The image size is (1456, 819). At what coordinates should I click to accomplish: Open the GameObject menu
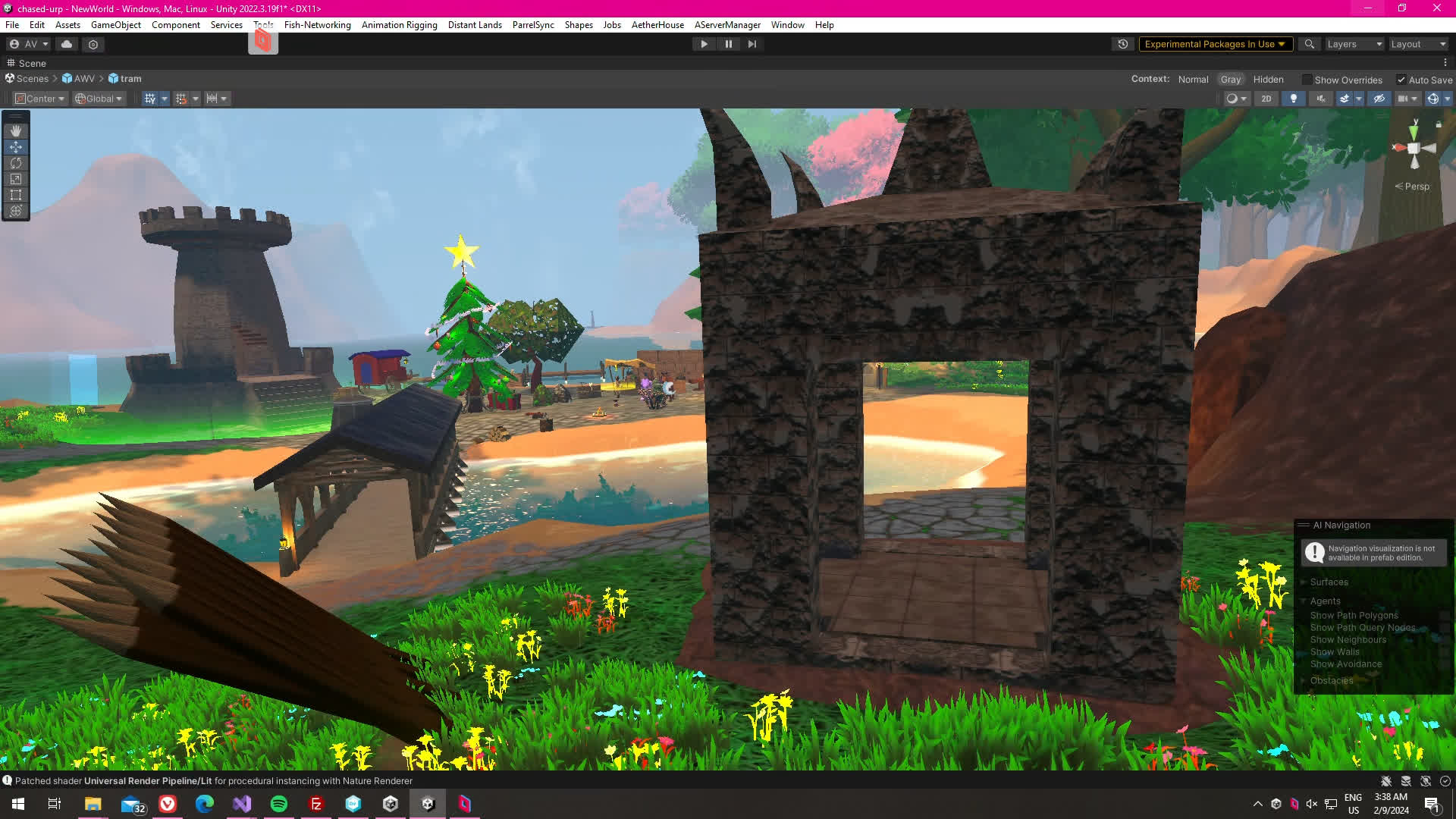(115, 25)
